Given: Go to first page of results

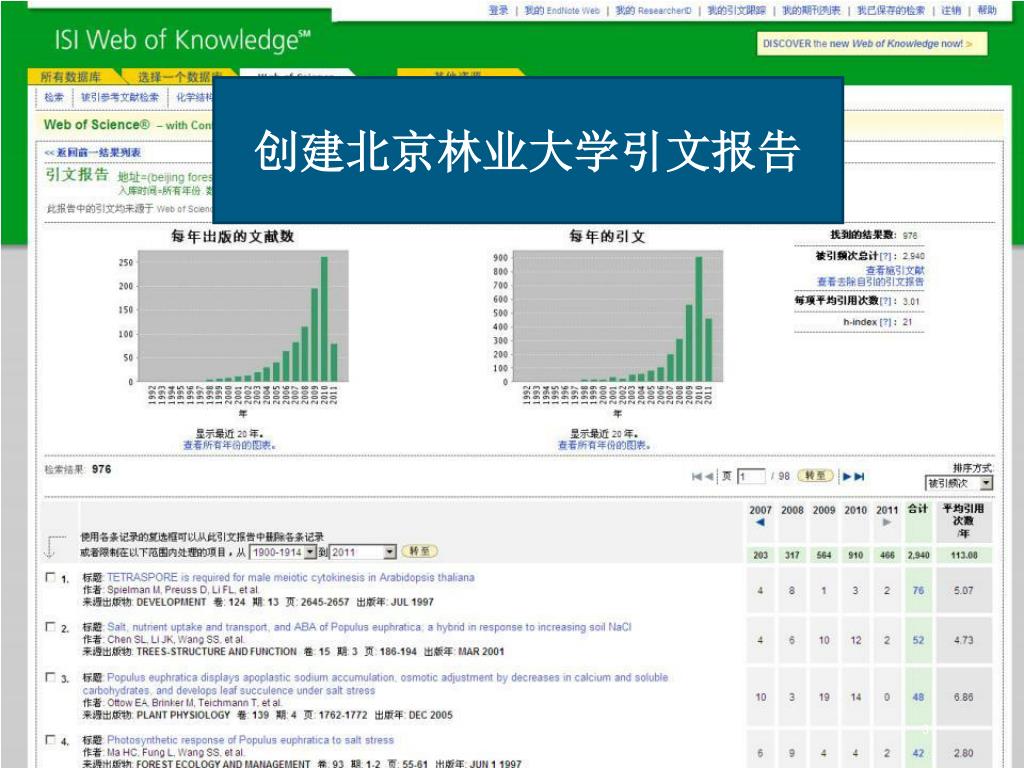Looking at the screenshot, I should [696, 477].
